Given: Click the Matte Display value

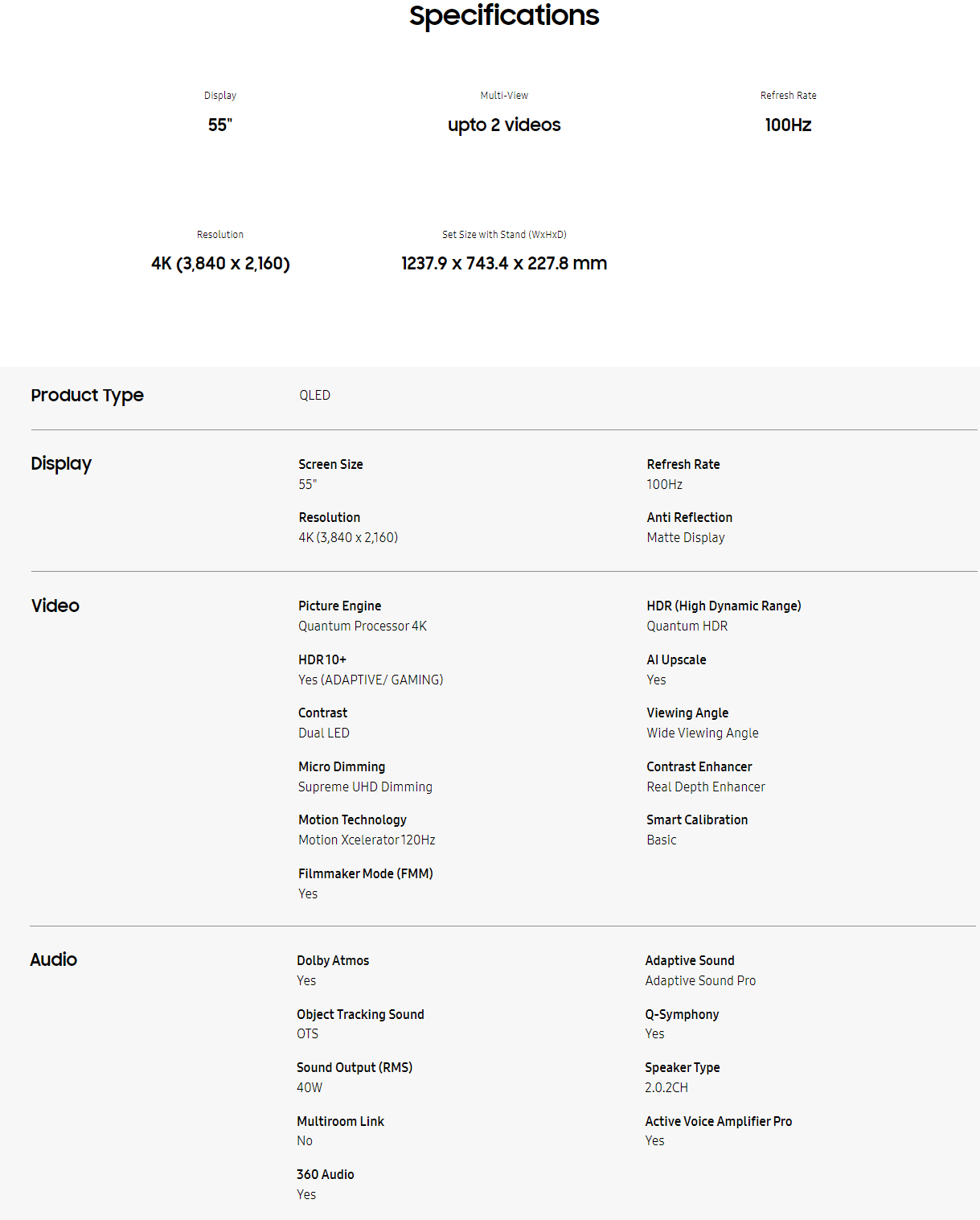Looking at the screenshot, I should (x=685, y=537).
